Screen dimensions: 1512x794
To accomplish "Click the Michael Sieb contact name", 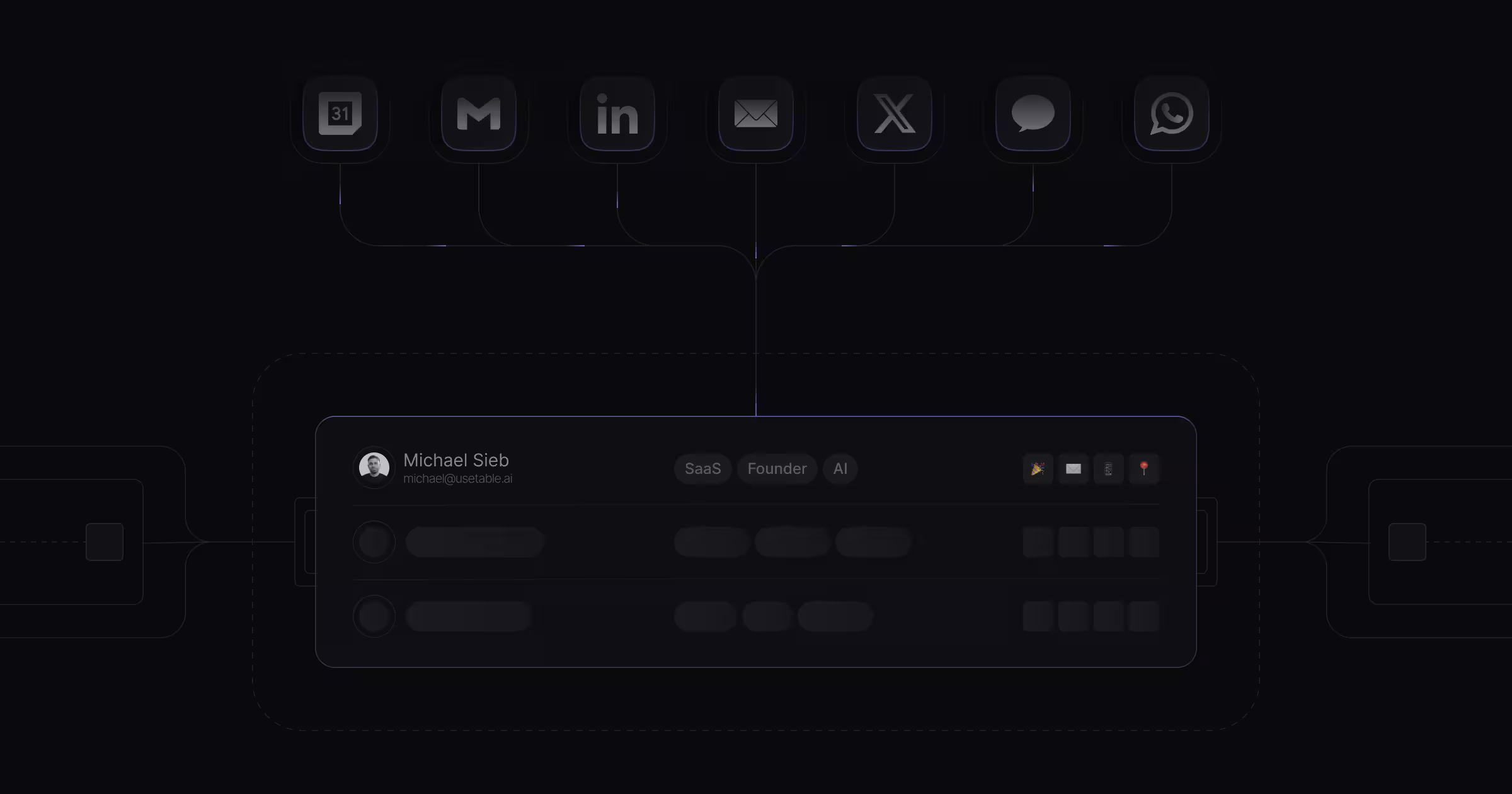I will click(455, 460).
